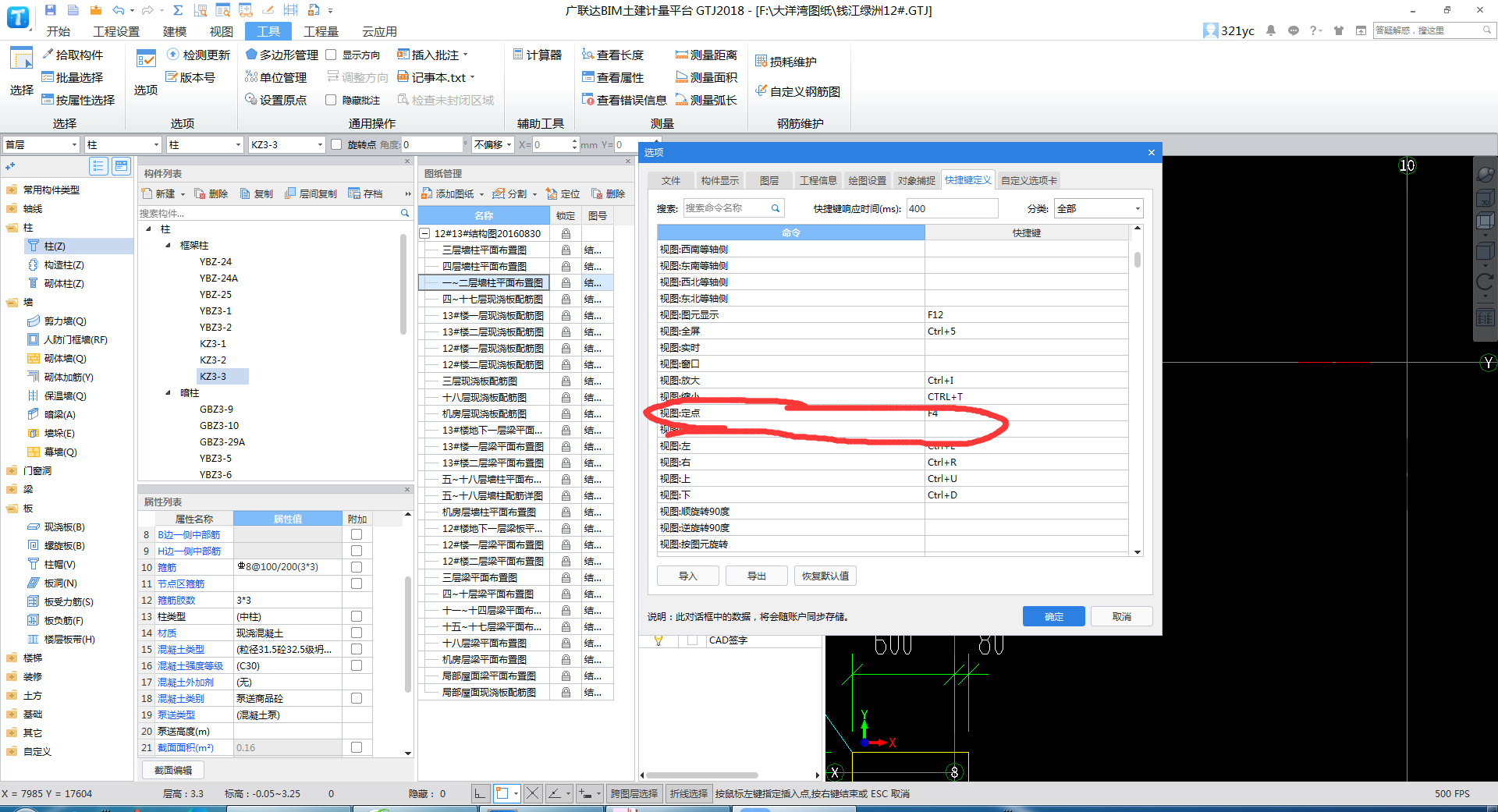
Task: Click the shortcut list vertical scrollbar thumb
Action: tap(1138, 259)
